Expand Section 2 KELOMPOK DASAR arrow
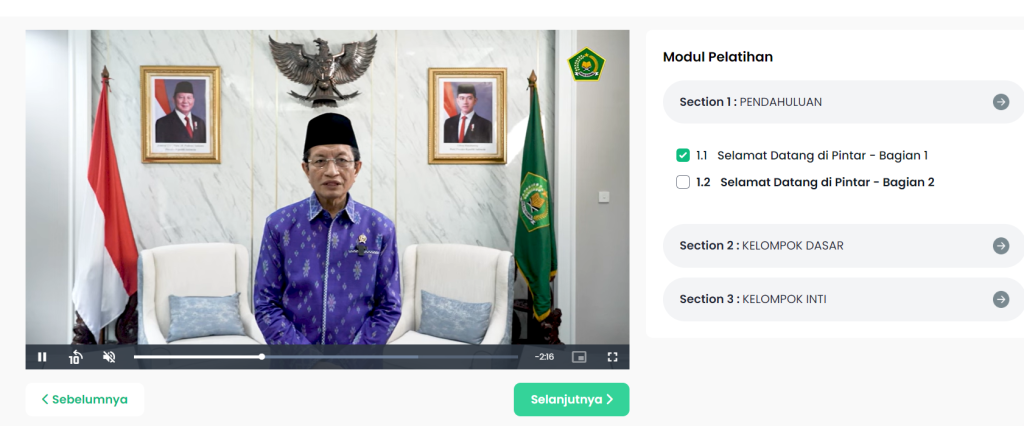Viewport: 1024px width, 426px height. [1000, 246]
